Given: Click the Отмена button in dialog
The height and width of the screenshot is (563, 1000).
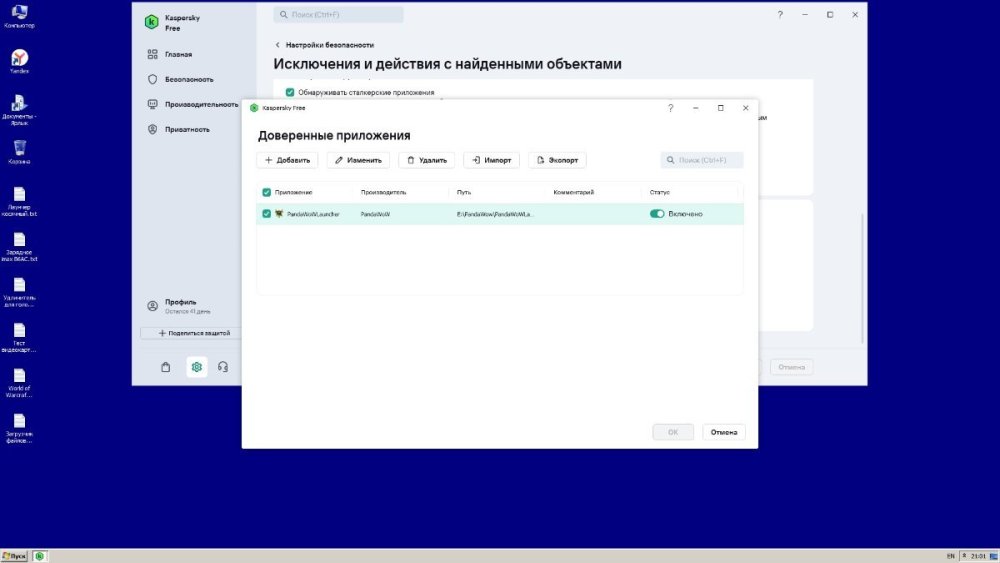Looking at the screenshot, I should 724,432.
